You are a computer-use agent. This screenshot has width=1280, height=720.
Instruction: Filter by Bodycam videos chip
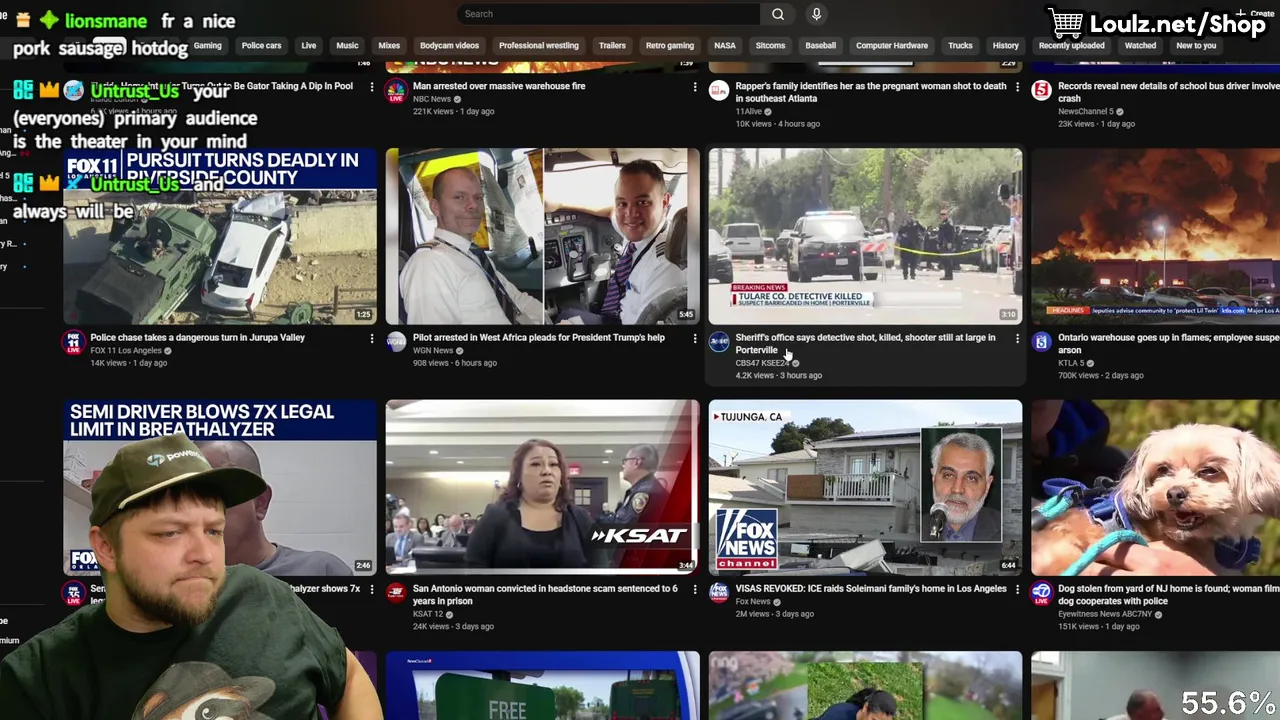[449, 45]
